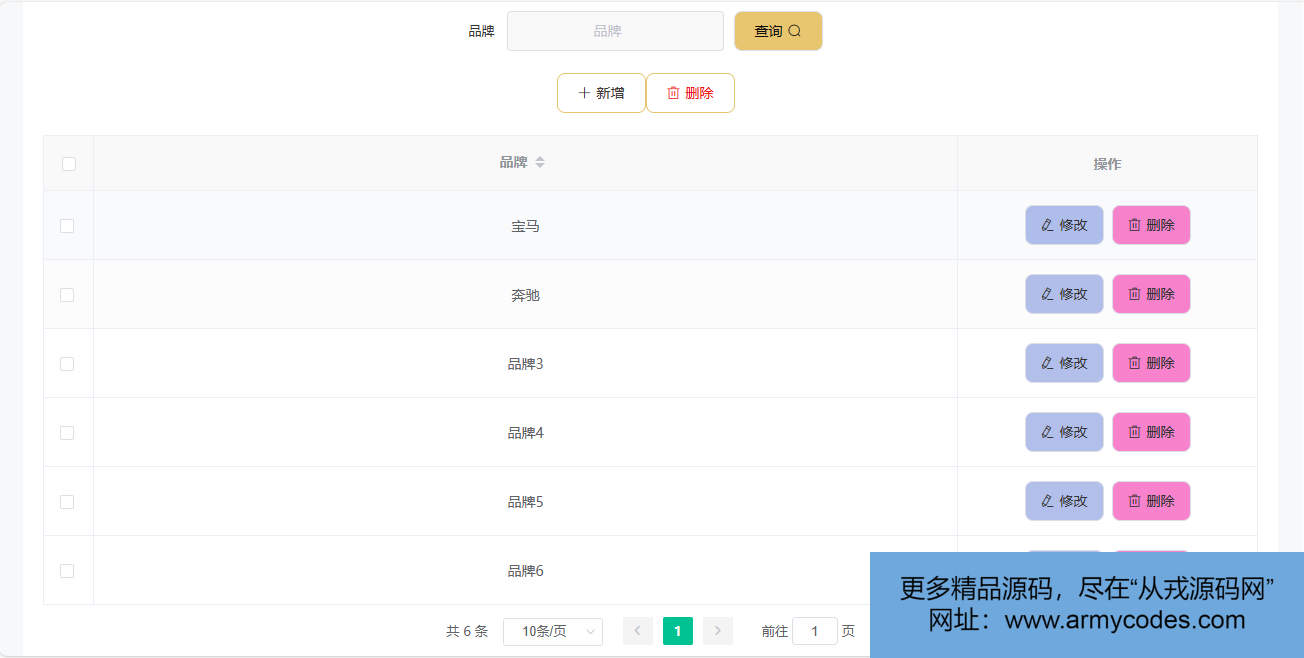Click the 奔驰 brand cell
1304x658 pixels.
tap(526, 295)
